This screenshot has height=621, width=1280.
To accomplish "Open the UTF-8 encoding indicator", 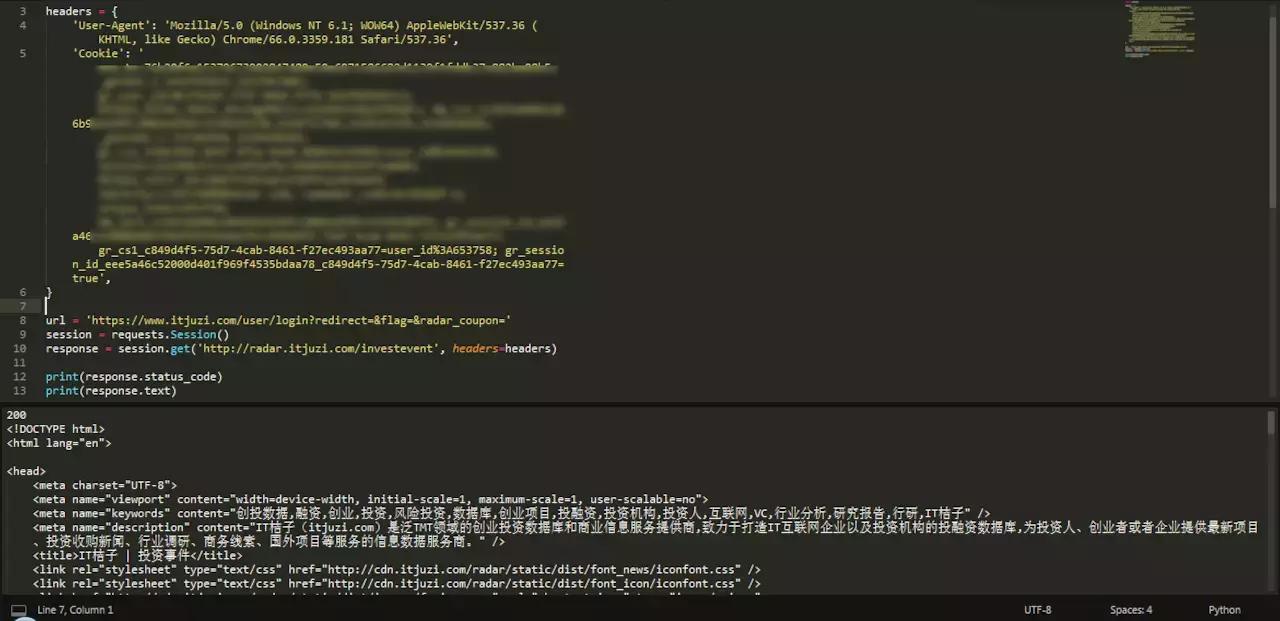I will (x=1037, y=609).
